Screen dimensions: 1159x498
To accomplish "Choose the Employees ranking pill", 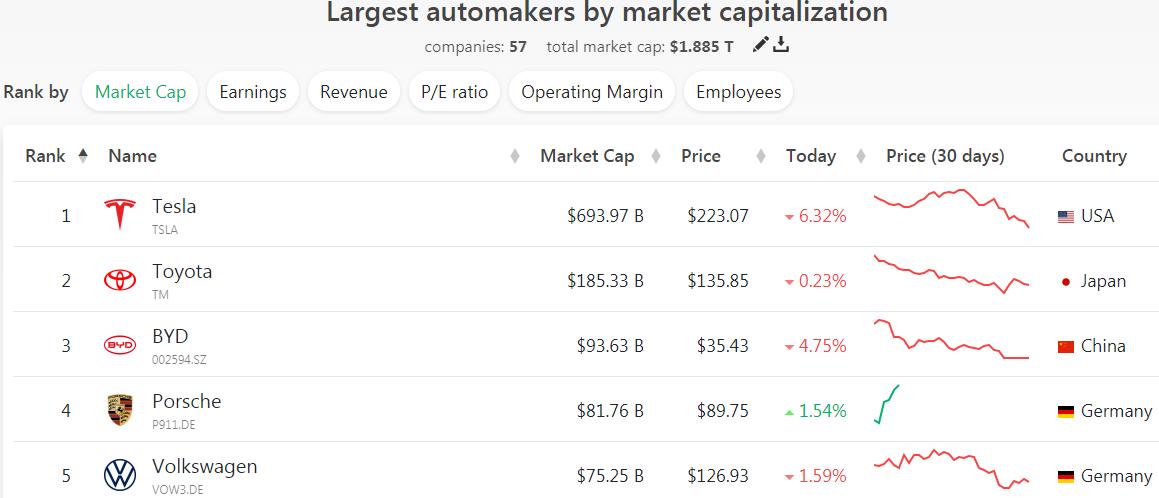I will point(739,92).
